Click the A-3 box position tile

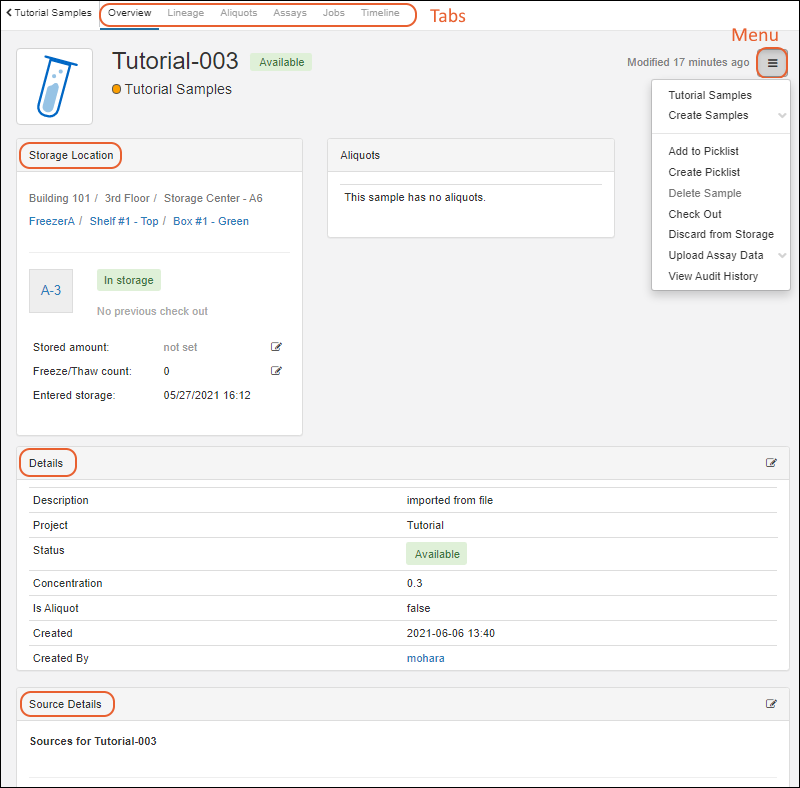coord(51,290)
